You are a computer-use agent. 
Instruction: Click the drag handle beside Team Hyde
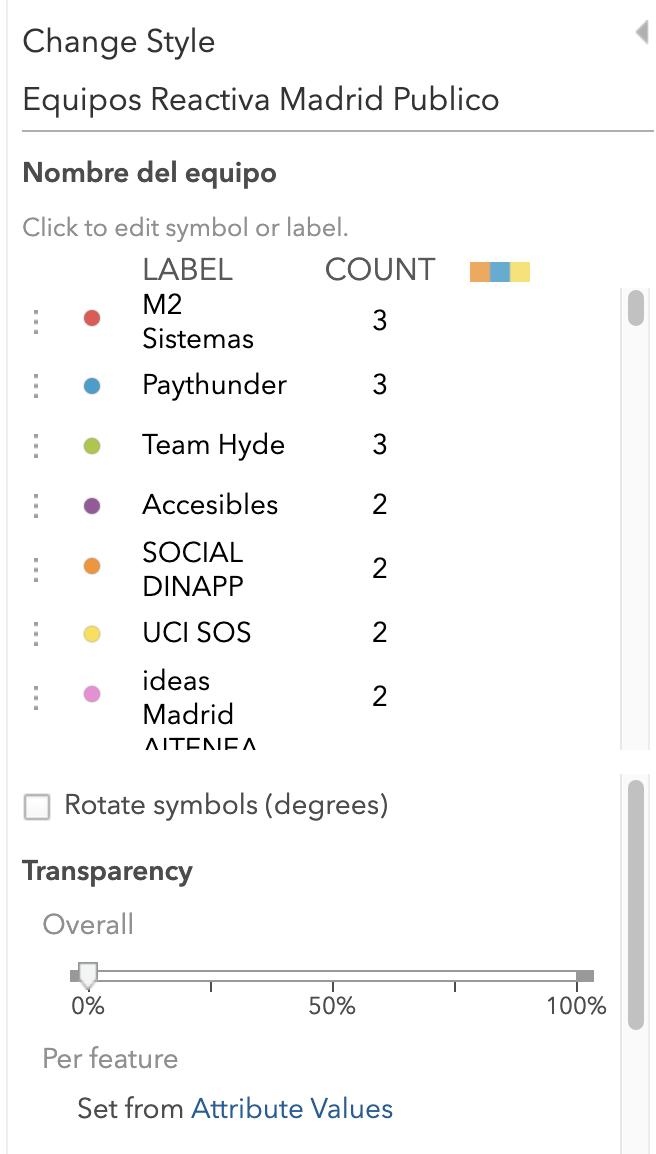36,446
